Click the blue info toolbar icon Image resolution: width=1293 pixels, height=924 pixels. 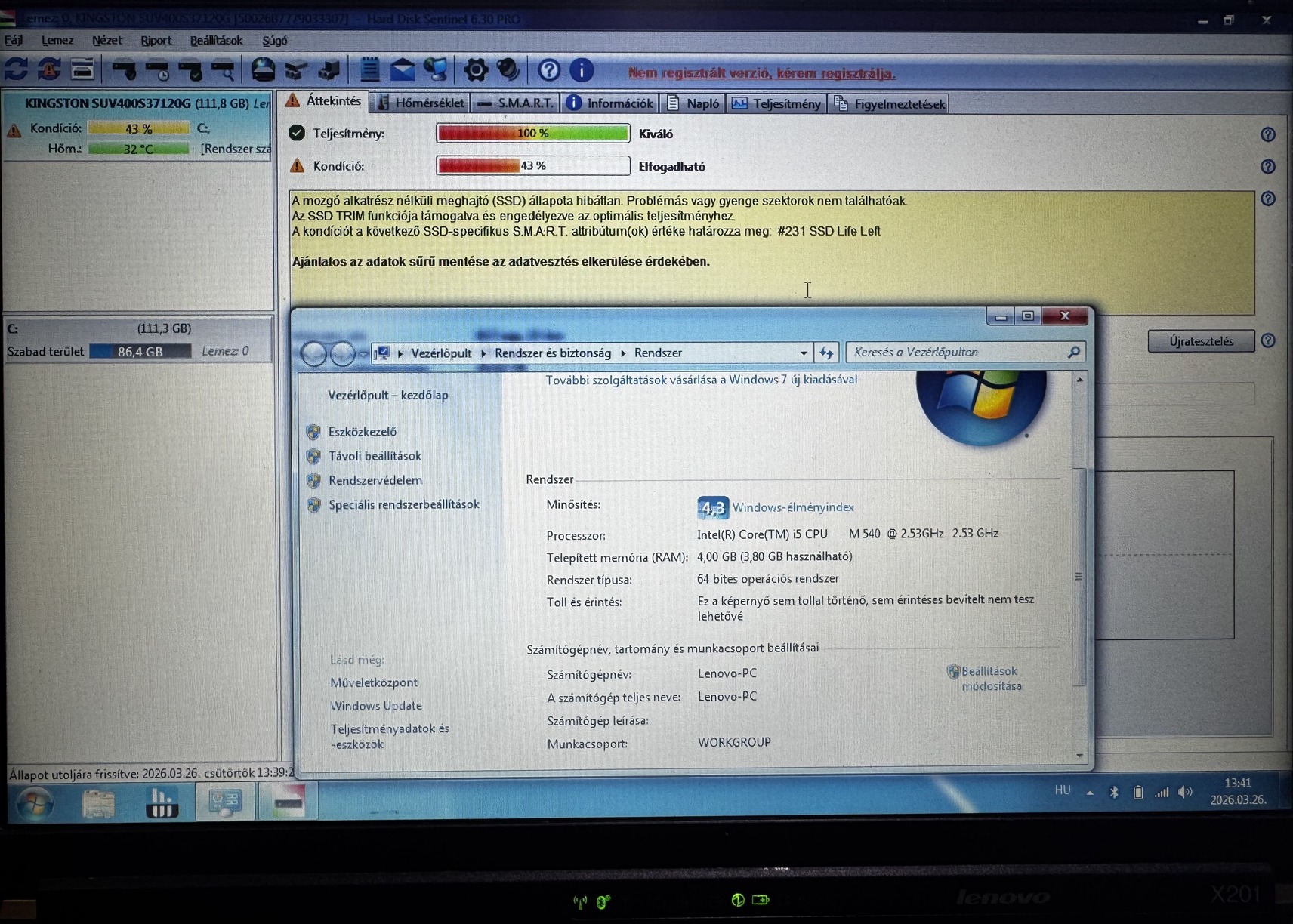tap(582, 70)
